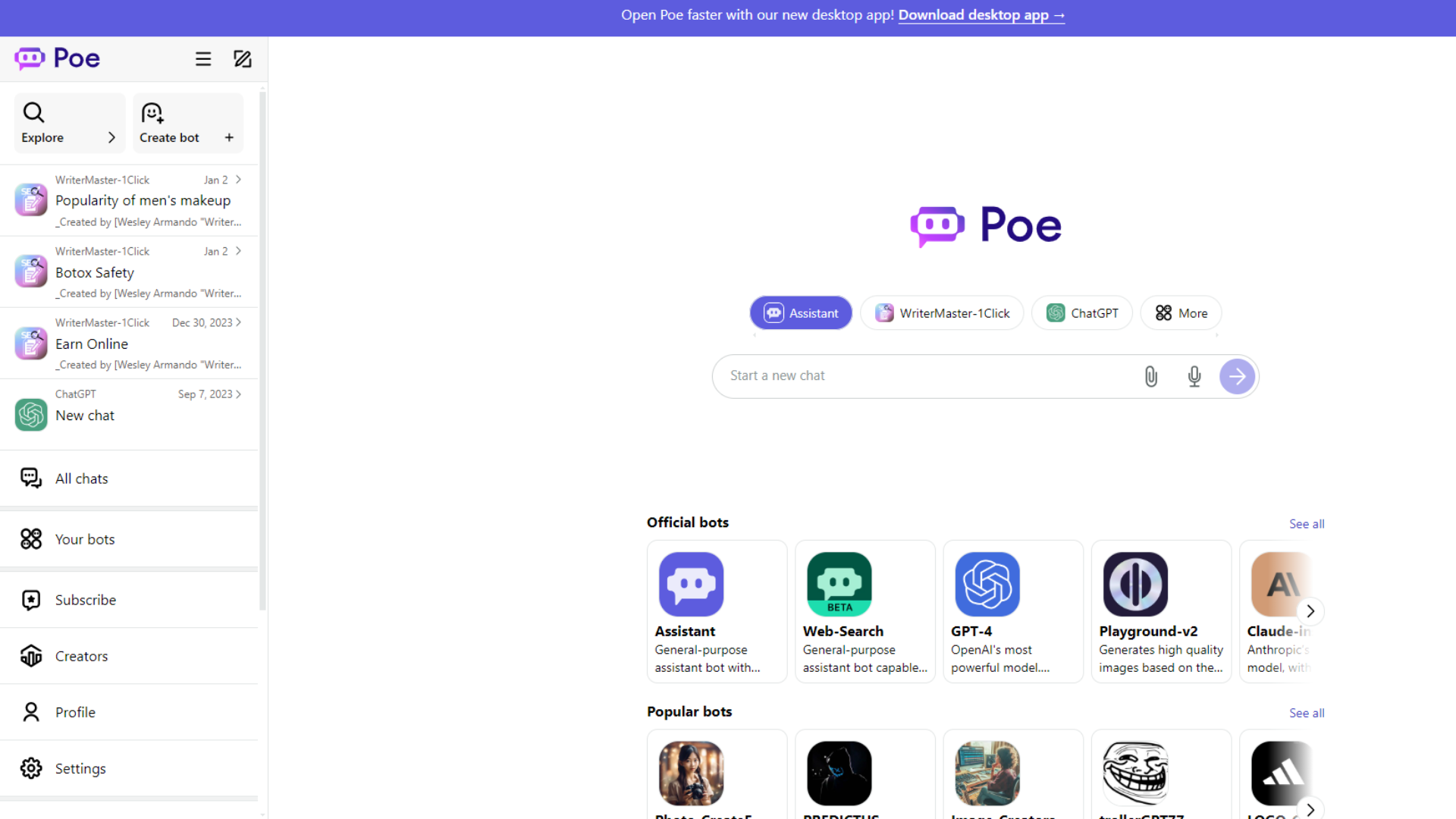Send message with the arrow button
Image resolution: width=1456 pixels, height=819 pixels.
(1237, 376)
